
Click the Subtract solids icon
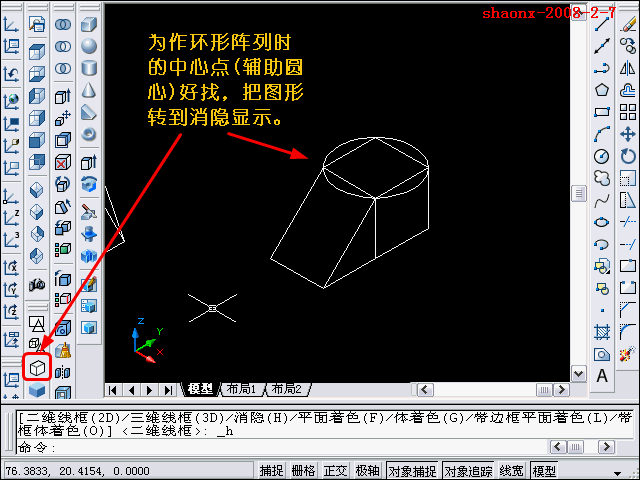pyautogui.click(x=63, y=46)
